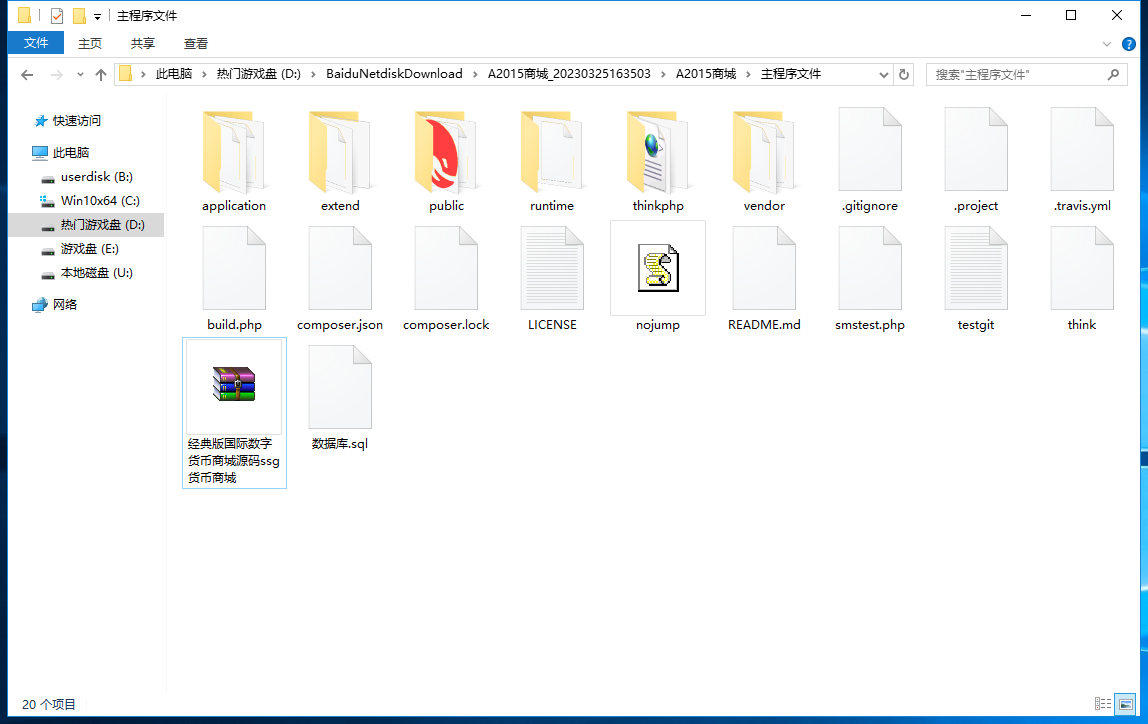Open the address bar history dropdown
Image resolution: width=1148 pixels, height=724 pixels.
884,75
